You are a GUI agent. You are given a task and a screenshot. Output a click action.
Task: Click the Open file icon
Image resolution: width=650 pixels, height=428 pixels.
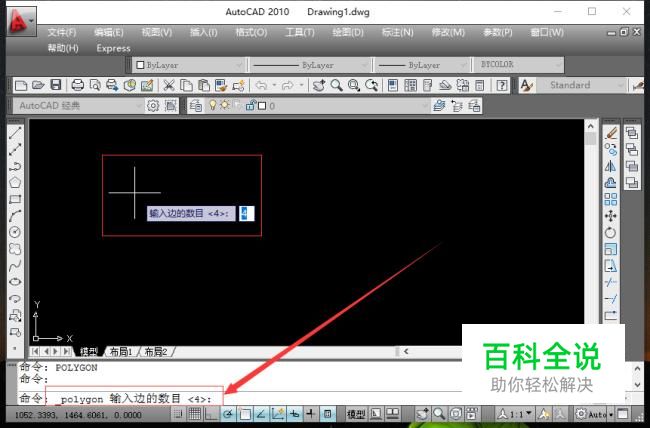(38, 85)
